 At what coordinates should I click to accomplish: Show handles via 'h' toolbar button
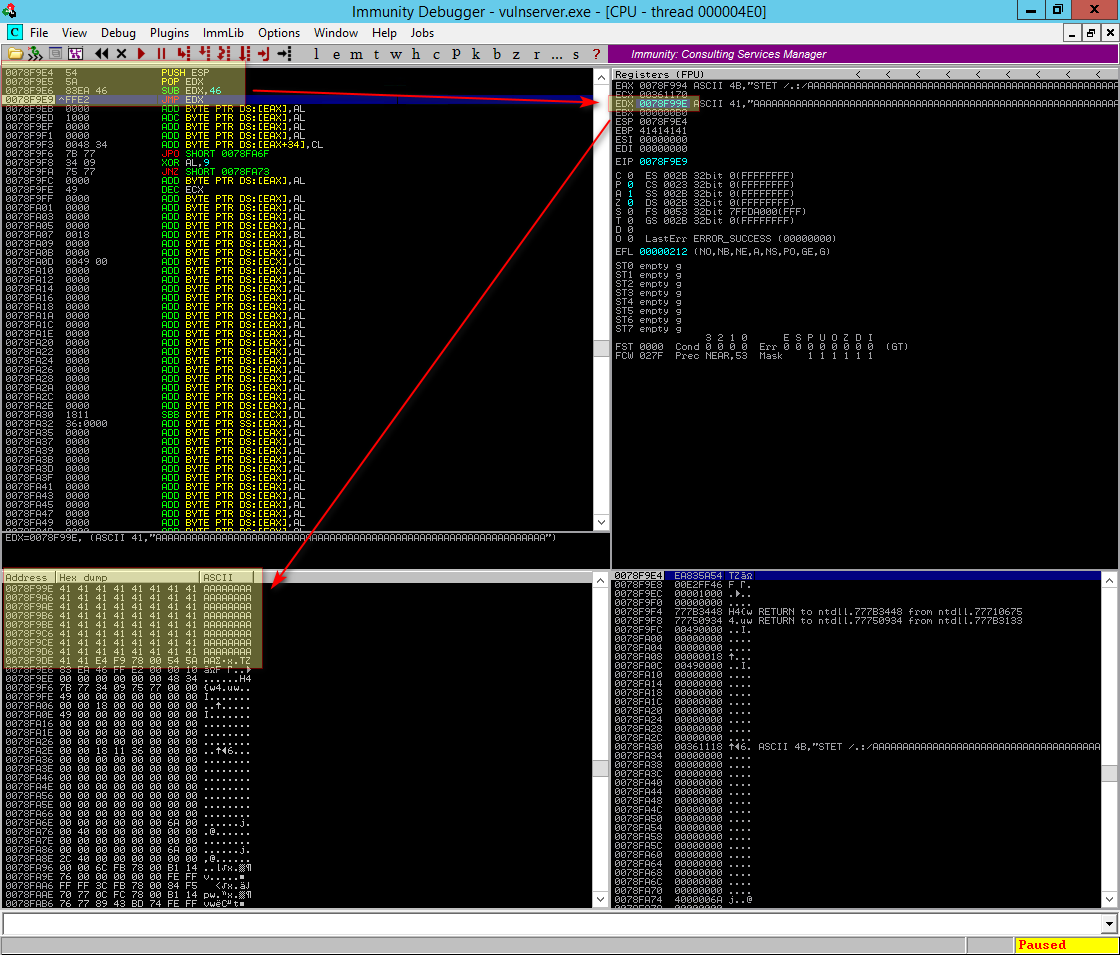coord(416,54)
